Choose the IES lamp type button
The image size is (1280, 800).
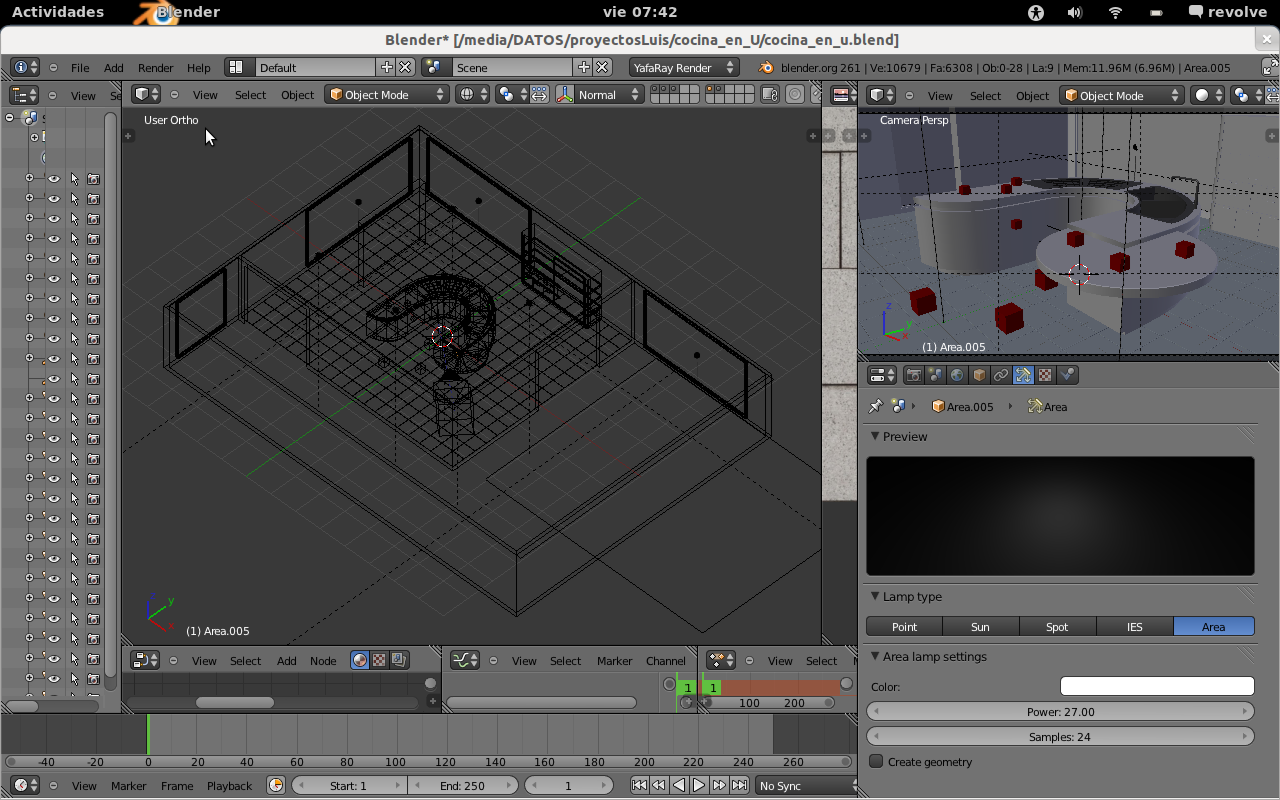click(1135, 627)
